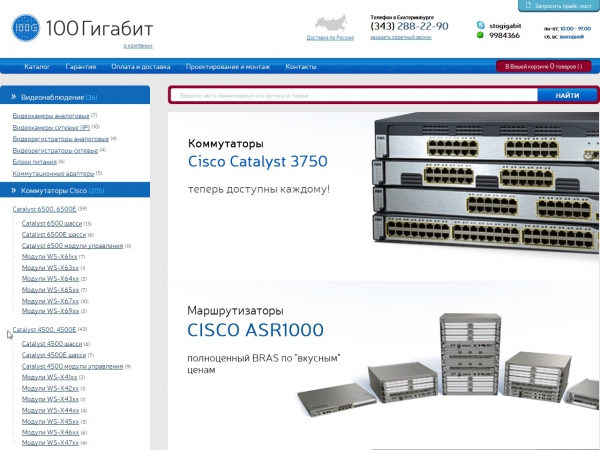This screenshot has height=450, width=600.
Task: Click the 100G round logo icon
Action: pos(26,28)
